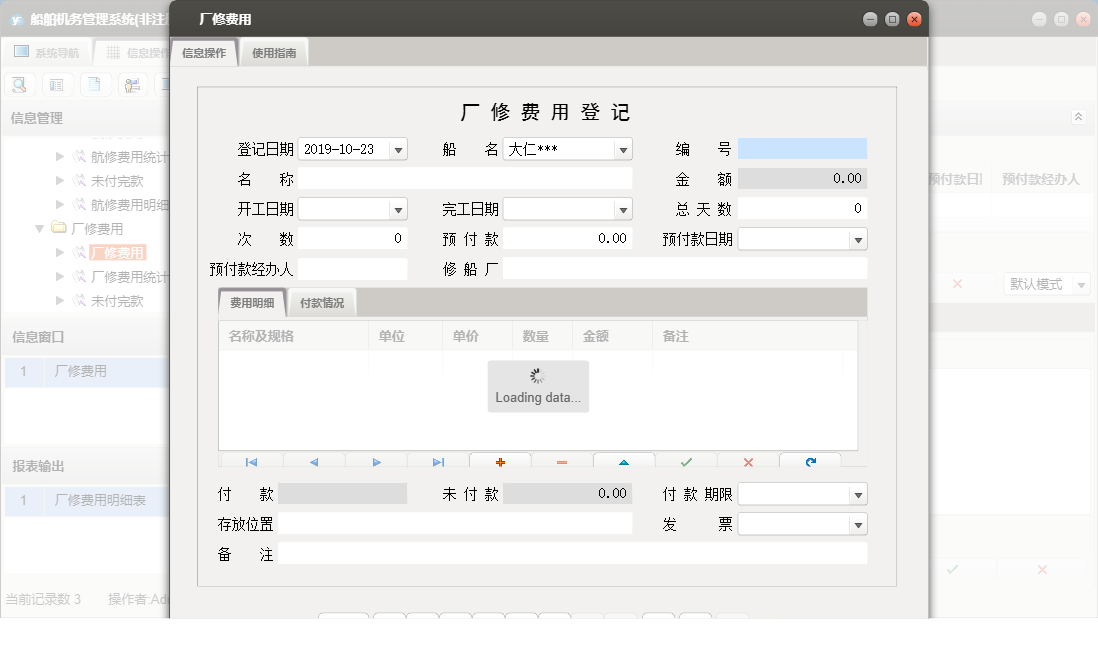
Task: Click the red X cancel-edit icon
Action: click(x=748, y=462)
